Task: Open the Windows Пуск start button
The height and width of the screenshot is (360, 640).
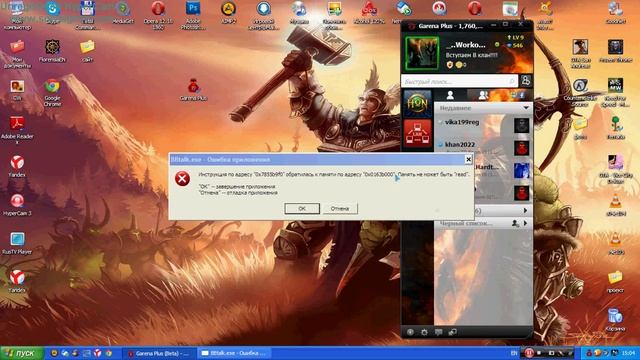Action: [x=22, y=353]
